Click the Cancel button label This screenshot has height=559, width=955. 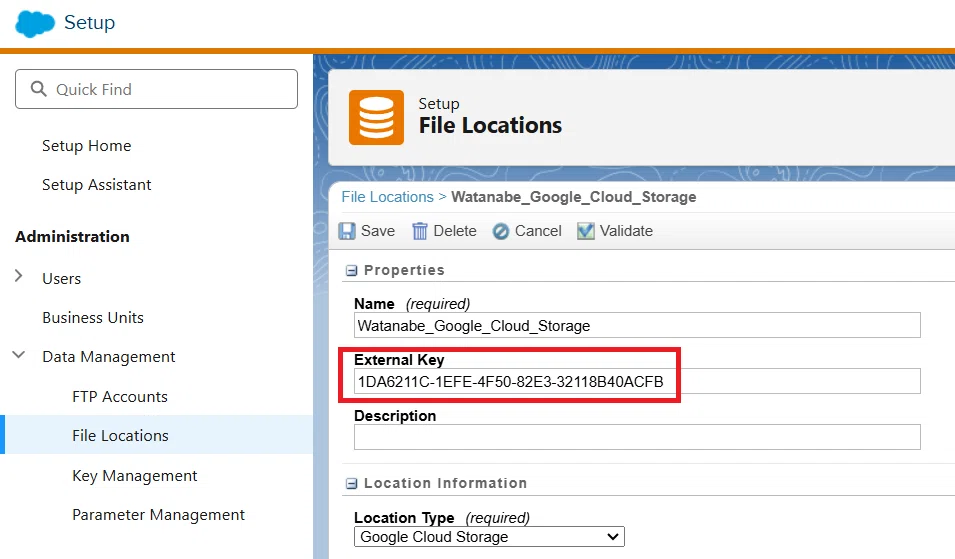[x=538, y=231]
